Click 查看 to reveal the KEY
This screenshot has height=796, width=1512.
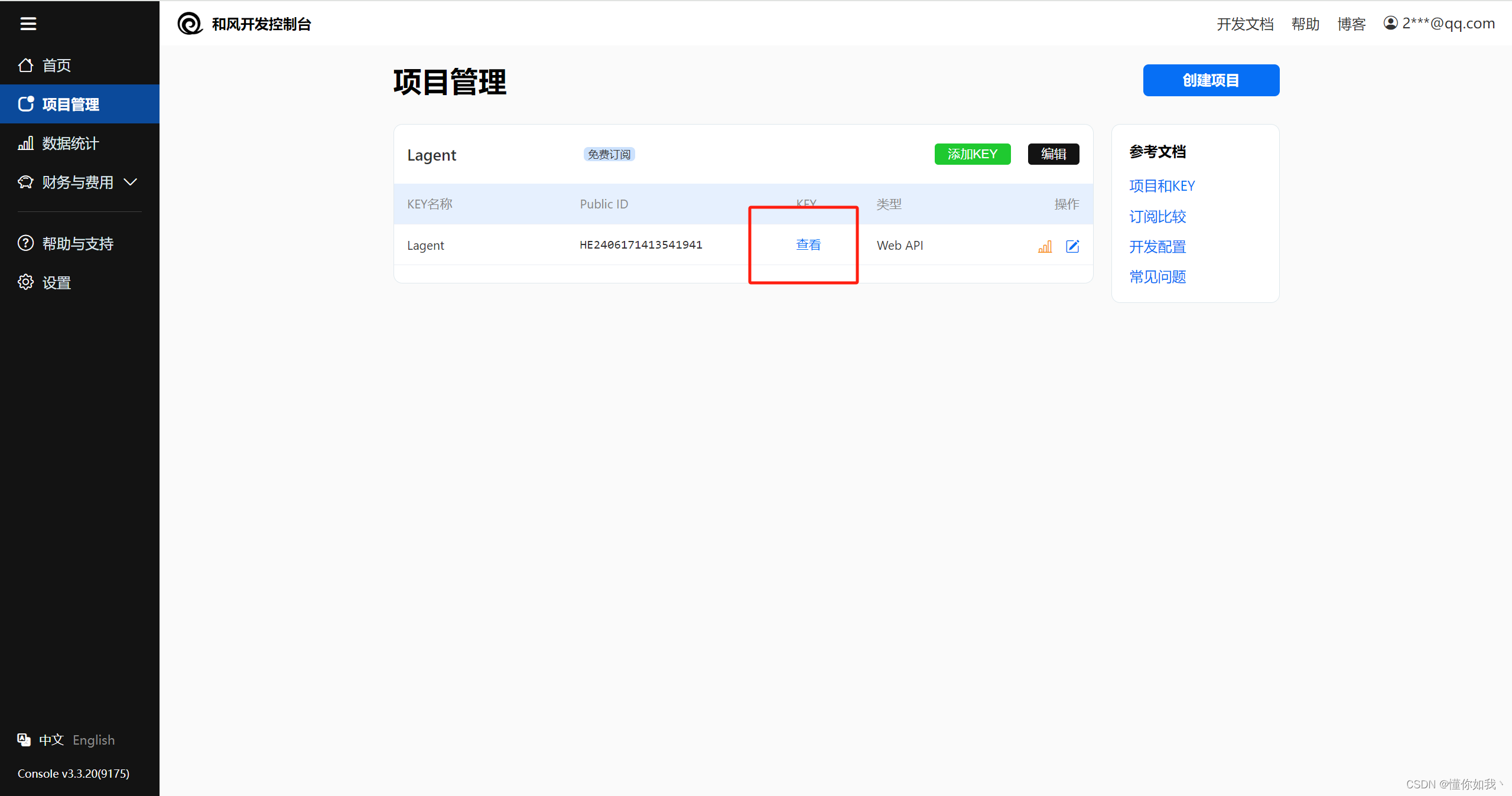coord(808,244)
